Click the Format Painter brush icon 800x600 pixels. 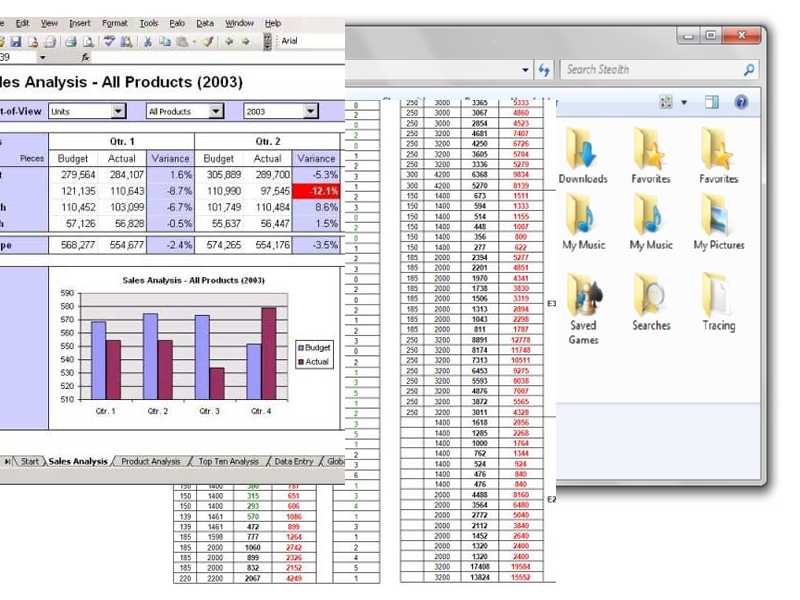pos(207,41)
